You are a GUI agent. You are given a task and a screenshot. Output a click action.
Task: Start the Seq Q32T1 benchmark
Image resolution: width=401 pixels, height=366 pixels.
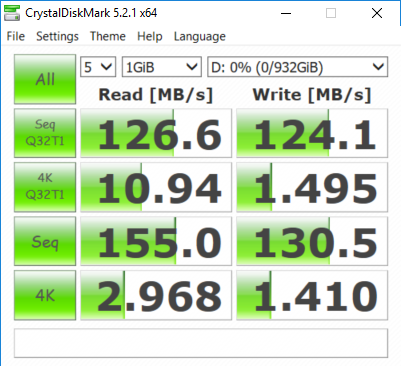tap(45, 133)
